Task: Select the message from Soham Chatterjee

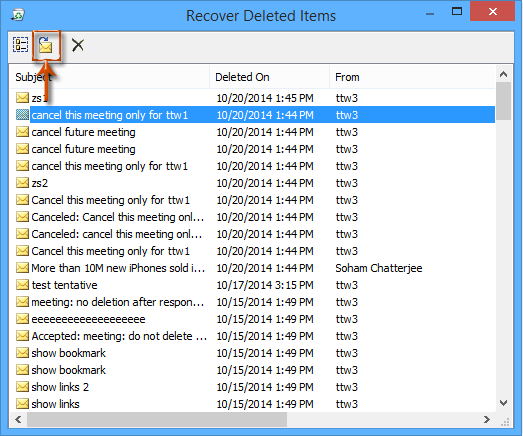Action: click(x=252, y=268)
